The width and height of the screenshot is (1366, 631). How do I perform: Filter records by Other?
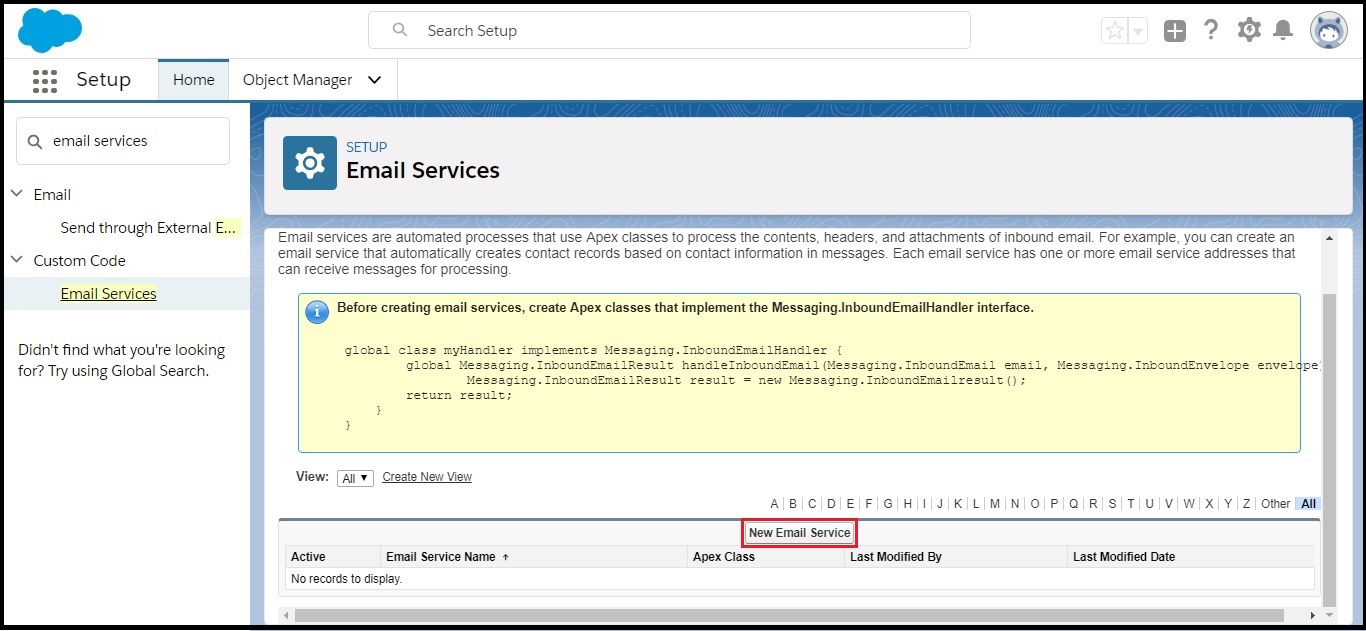click(1275, 504)
